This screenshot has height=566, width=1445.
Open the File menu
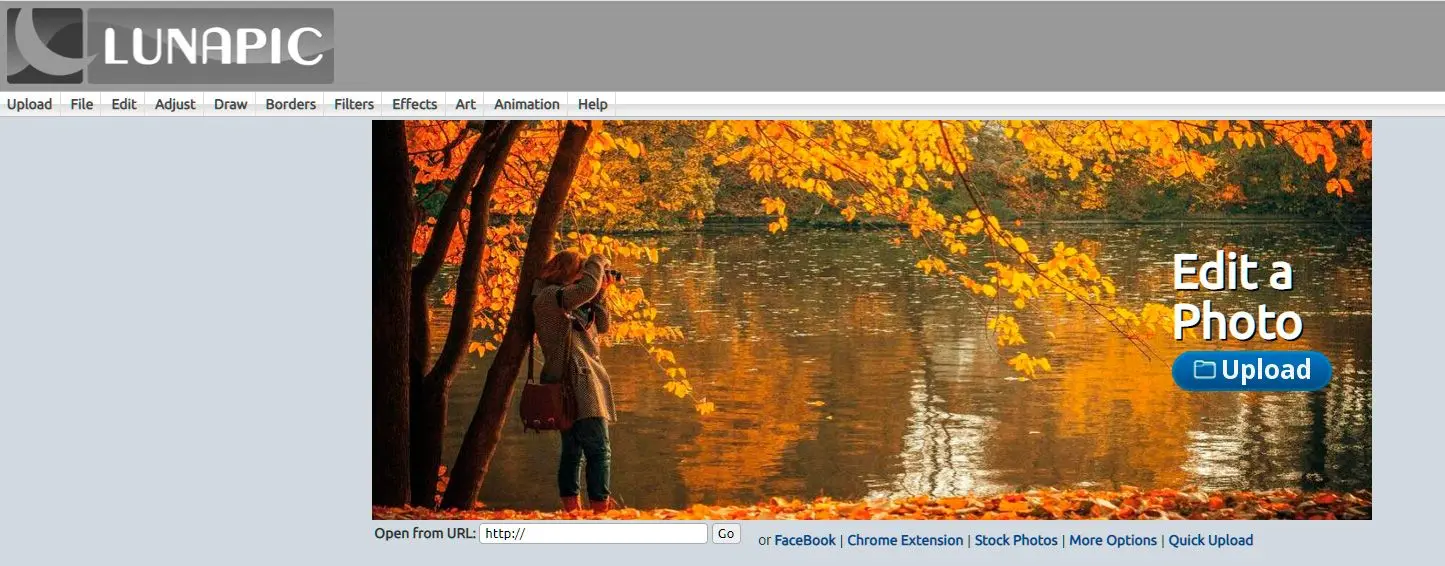(x=82, y=104)
